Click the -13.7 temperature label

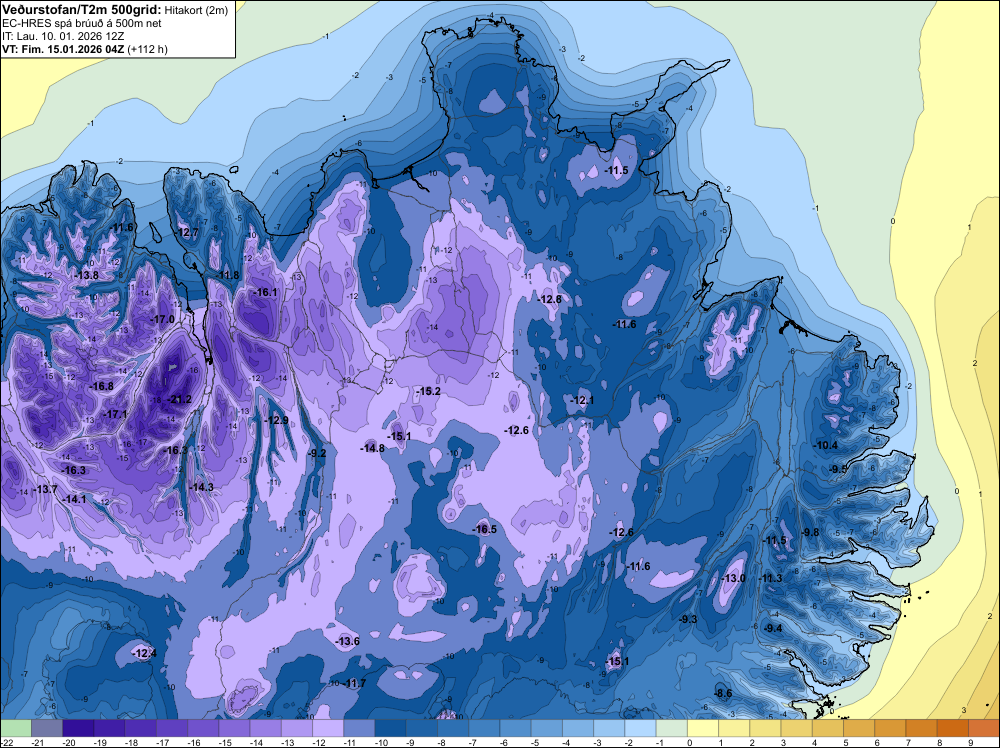pos(45,489)
